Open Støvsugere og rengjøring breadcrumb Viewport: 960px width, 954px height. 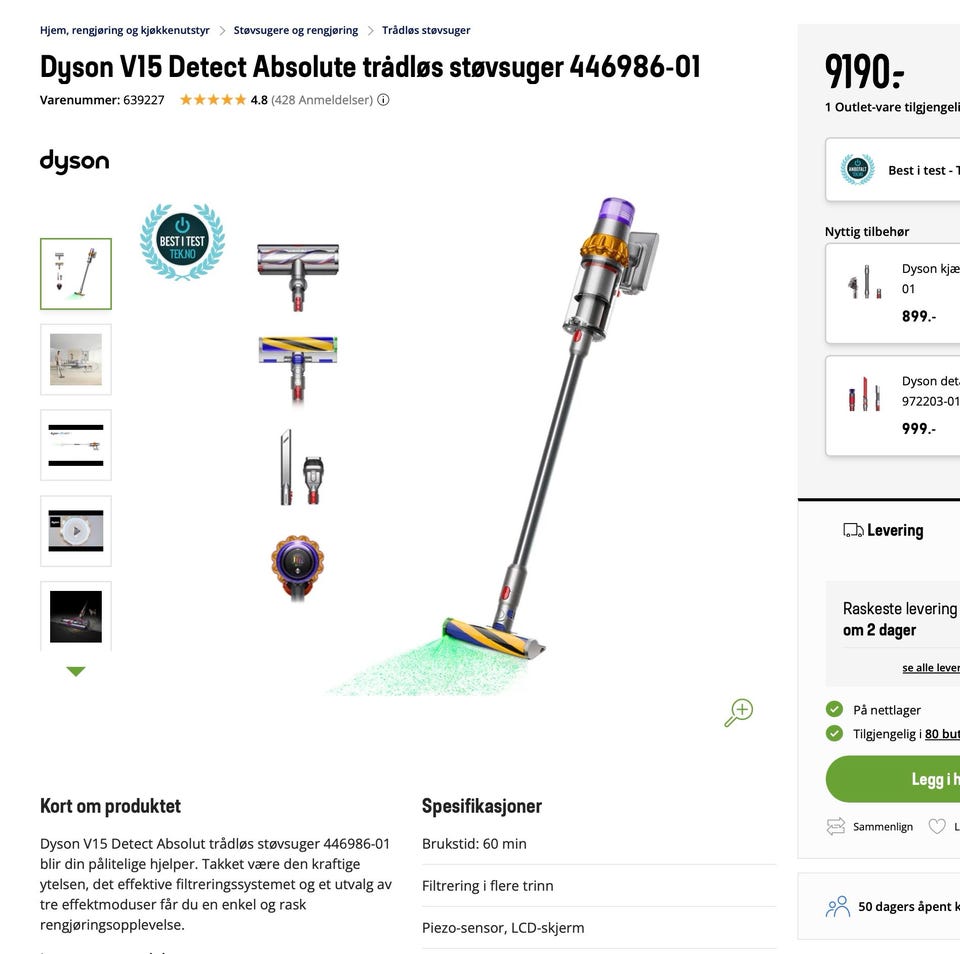click(296, 30)
